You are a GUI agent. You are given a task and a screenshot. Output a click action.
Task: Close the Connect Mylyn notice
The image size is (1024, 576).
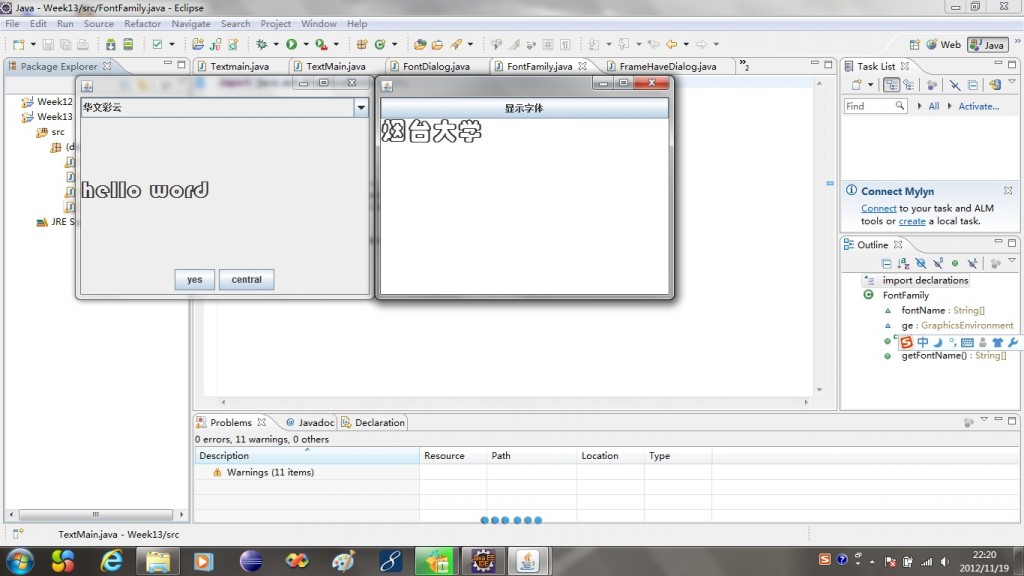(x=1008, y=191)
